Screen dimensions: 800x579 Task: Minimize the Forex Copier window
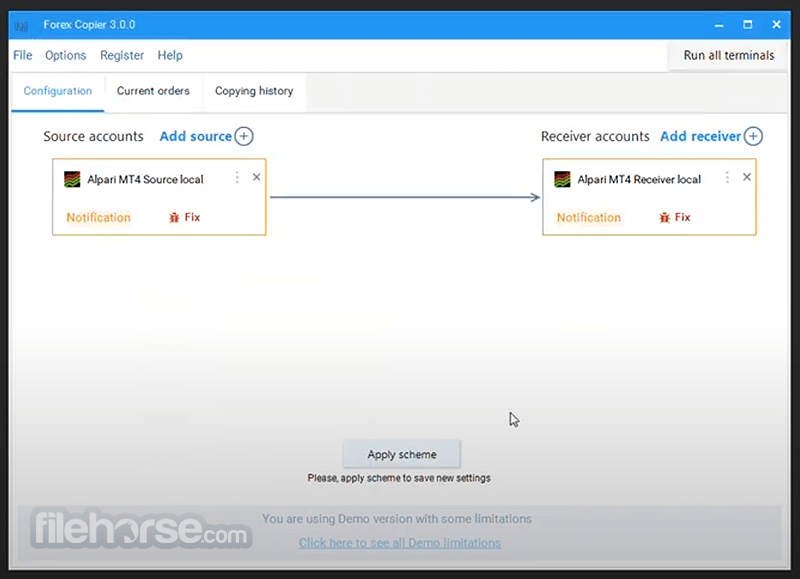719,25
